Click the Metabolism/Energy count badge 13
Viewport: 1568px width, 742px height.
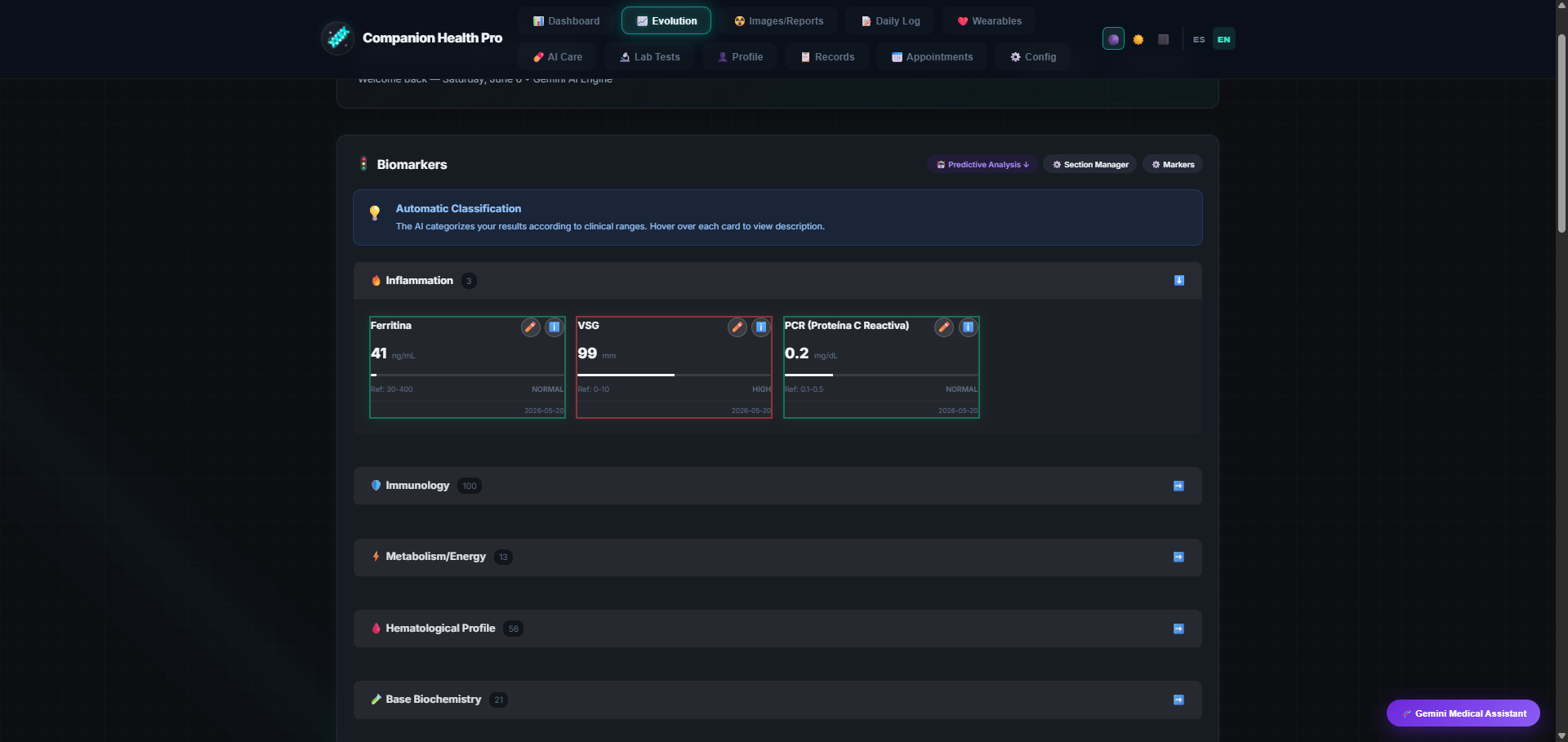503,557
